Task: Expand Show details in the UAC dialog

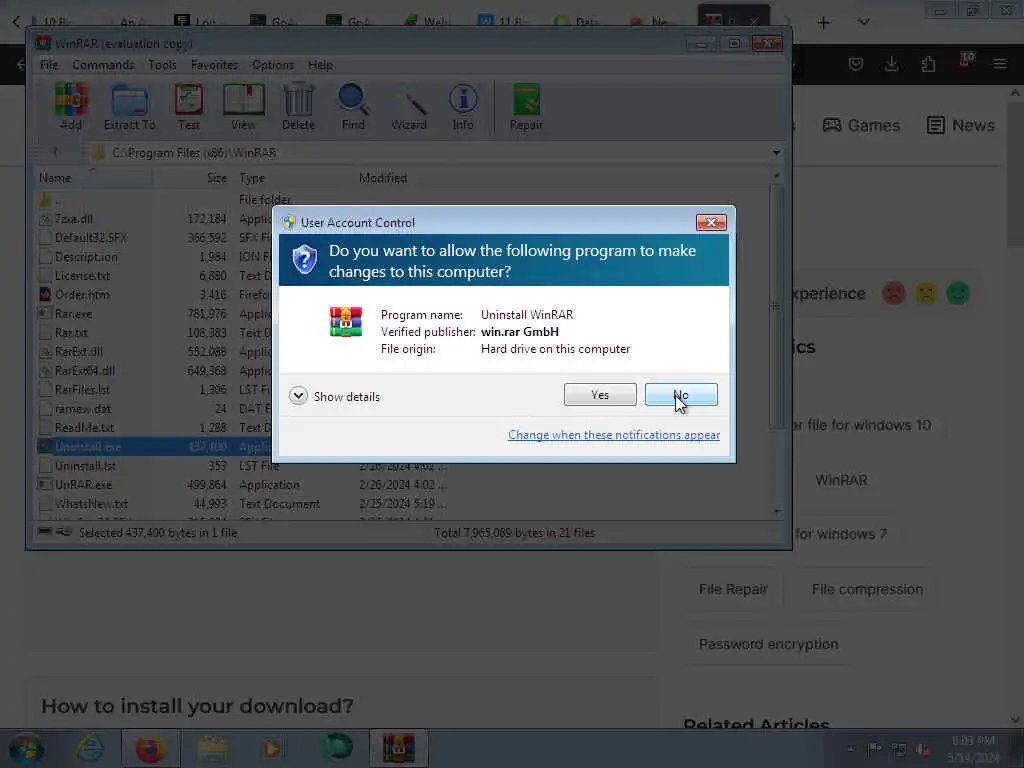Action: pyautogui.click(x=334, y=396)
